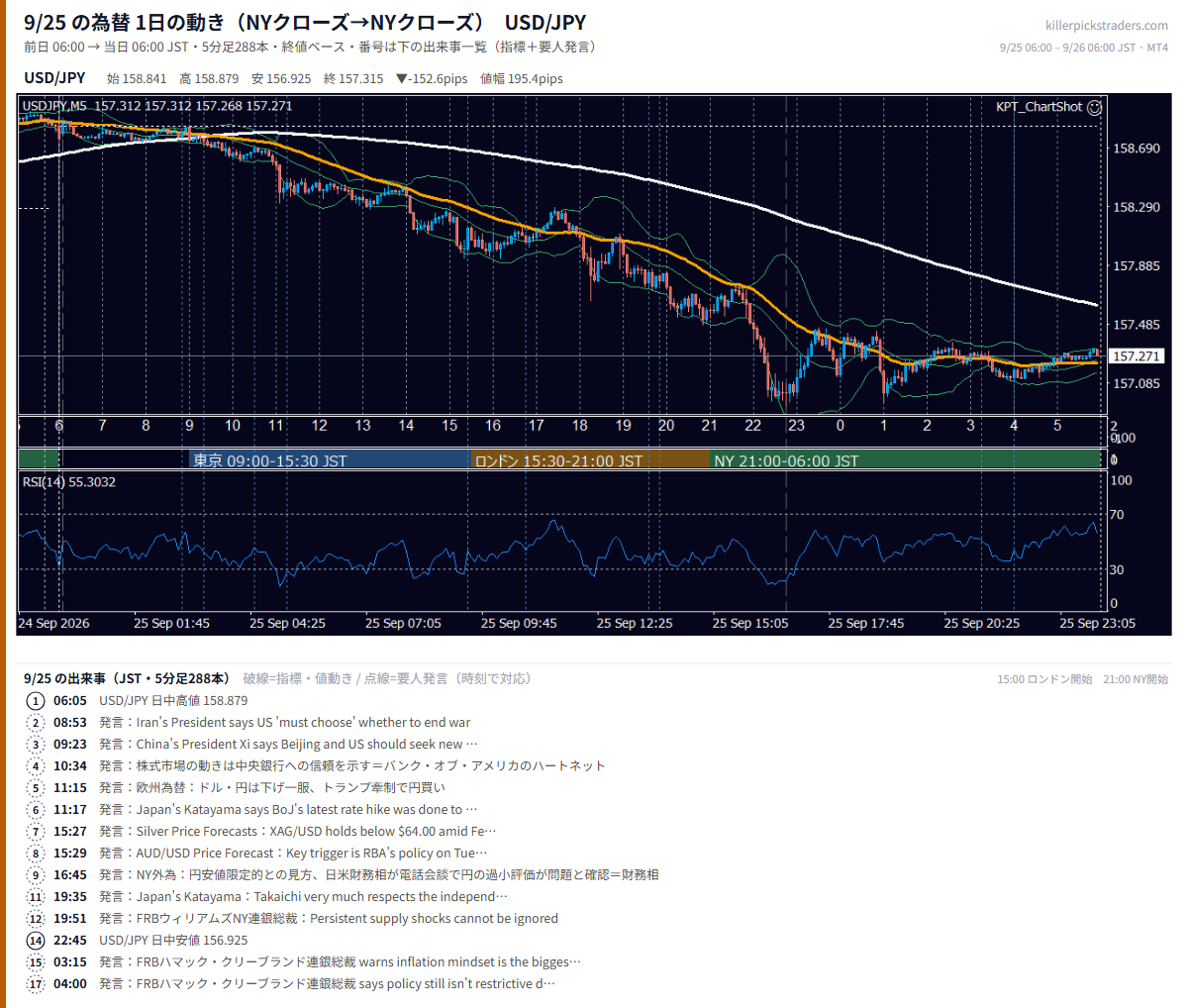This screenshot has height=1008, width=1188.
Task: Click circled number 8 event marker
Action: (x=36, y=854)
